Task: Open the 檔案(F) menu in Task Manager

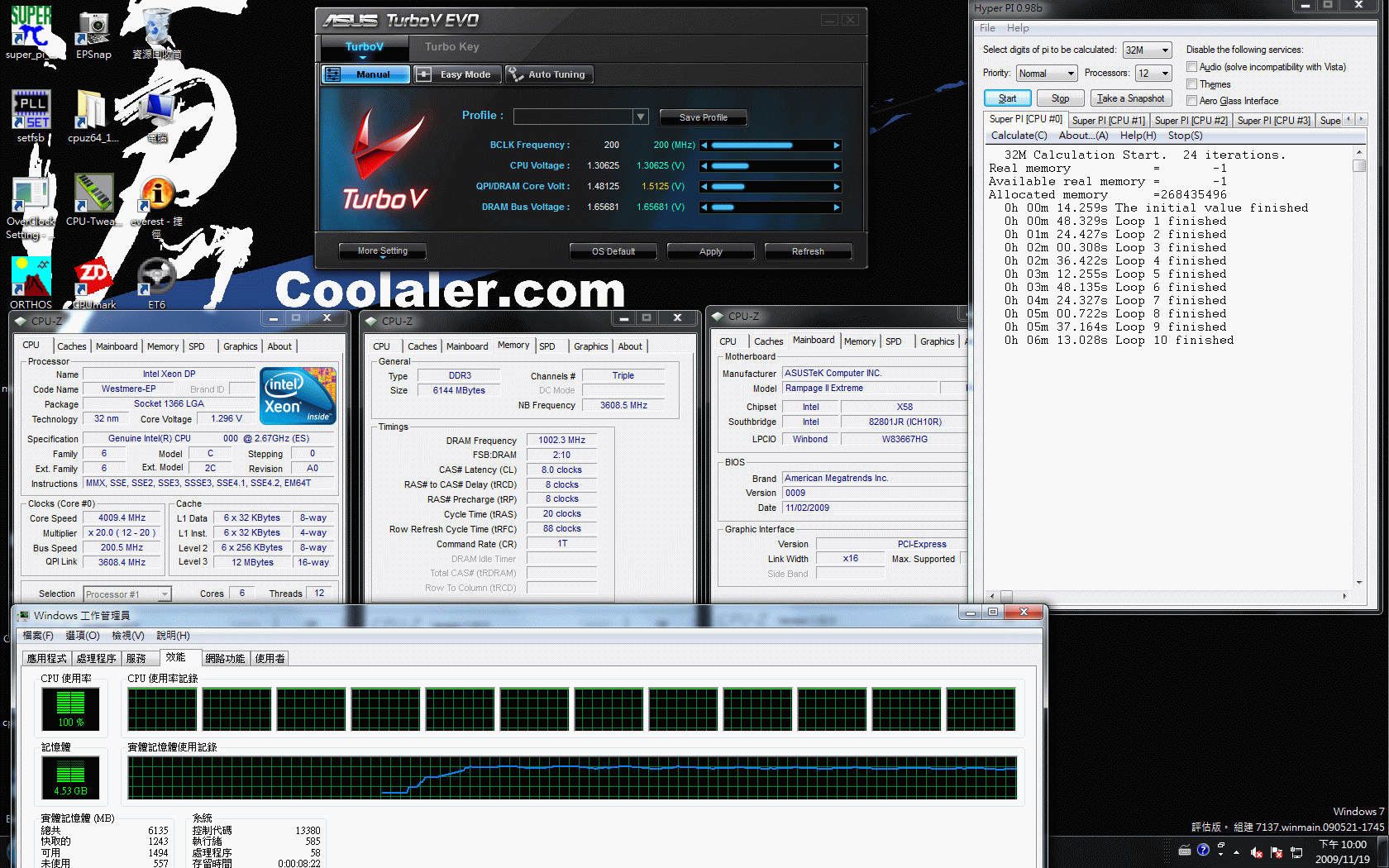Action: 38,636
